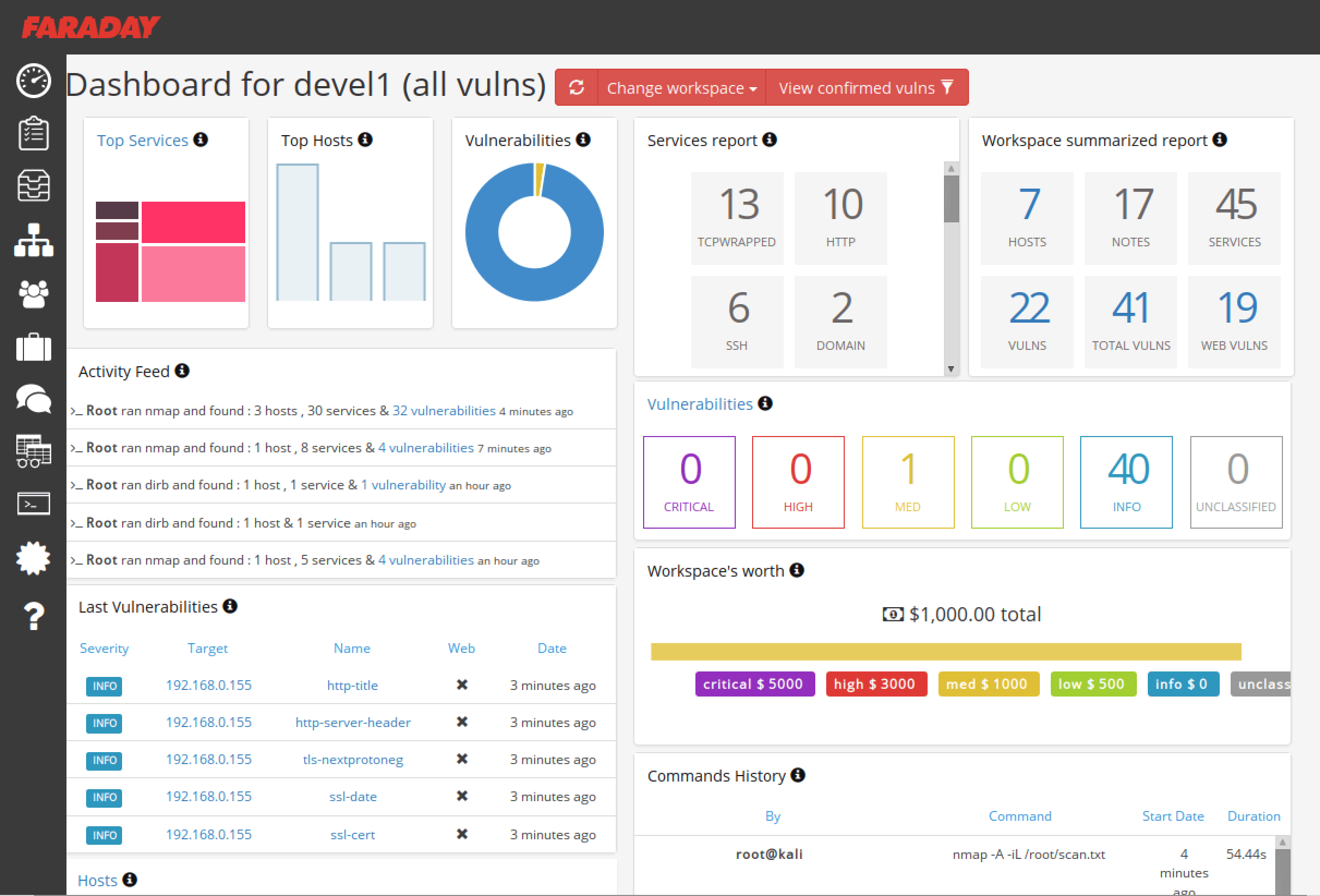Click the info icon beside Top Hosts
Screen dimensions: 1320x896
coord(366,140)
